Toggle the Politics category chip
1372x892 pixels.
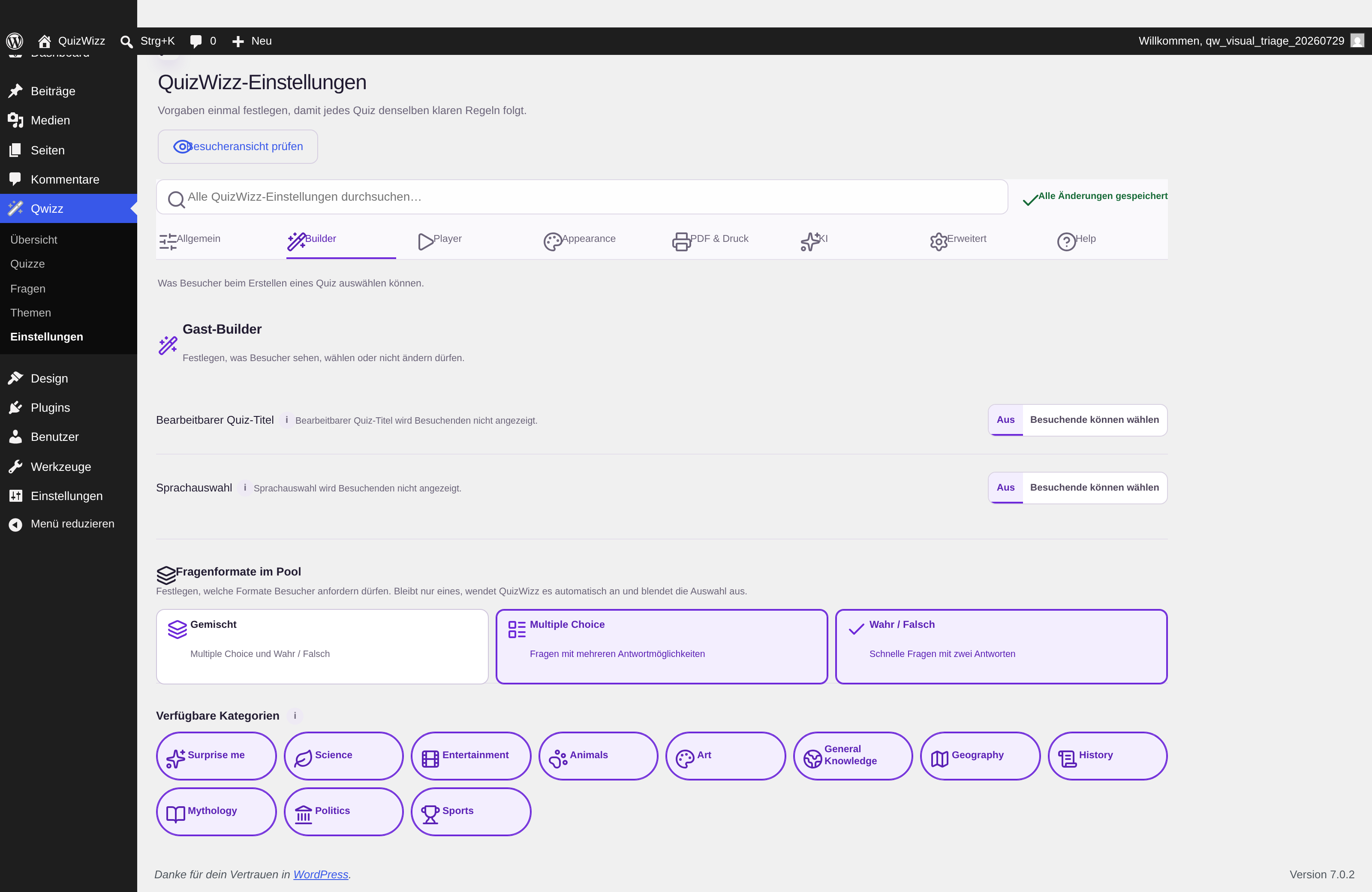pyautogui.click(x=343, y=812)
